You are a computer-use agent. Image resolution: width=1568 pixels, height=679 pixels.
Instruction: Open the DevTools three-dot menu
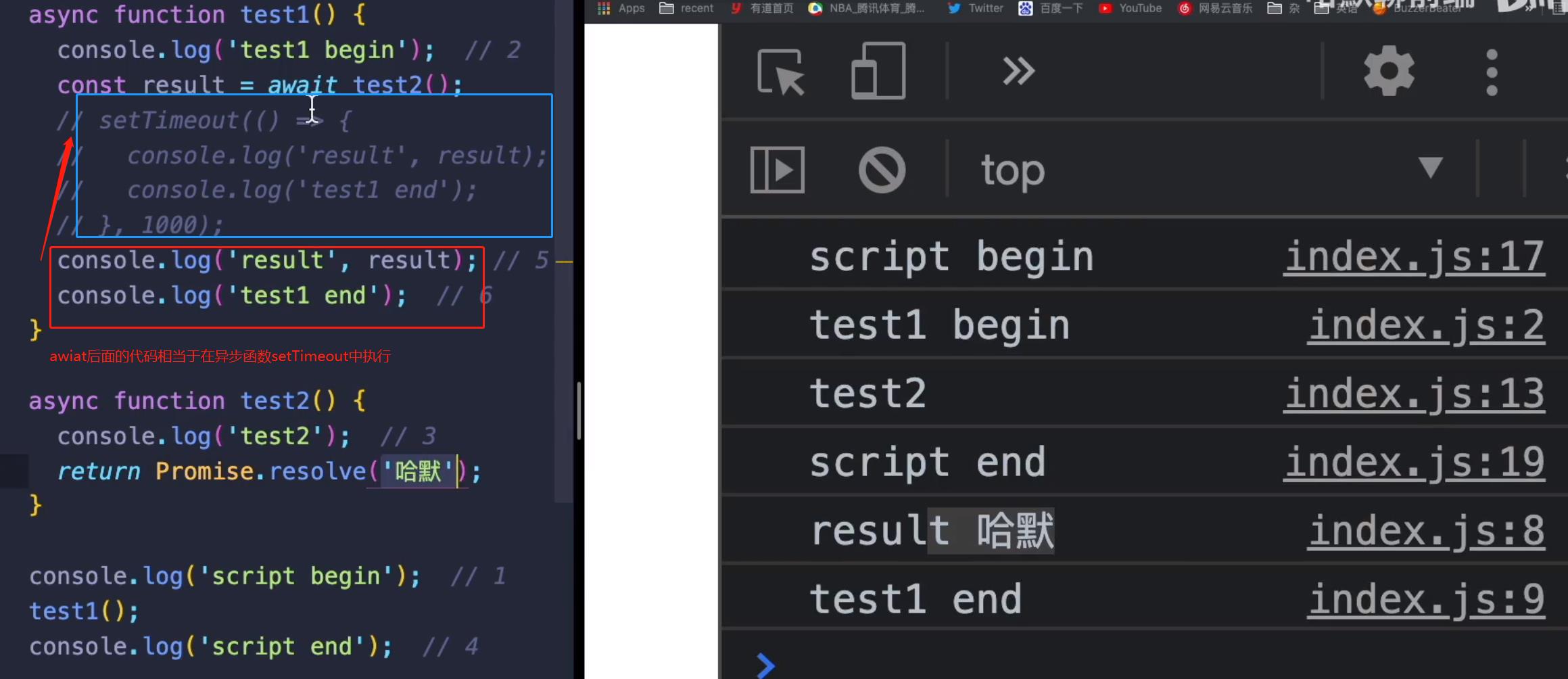point(1492,72)
